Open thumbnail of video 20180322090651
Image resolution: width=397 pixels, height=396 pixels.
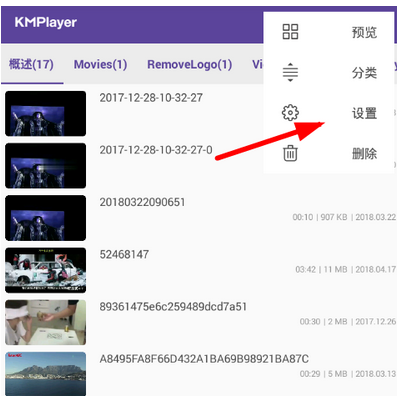click(45, 218)
